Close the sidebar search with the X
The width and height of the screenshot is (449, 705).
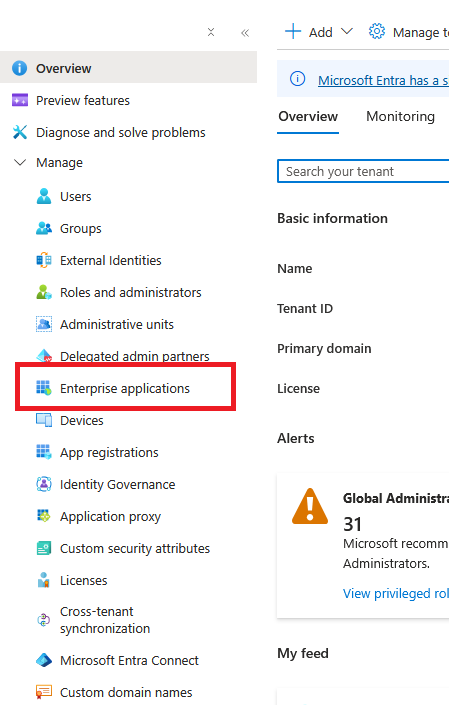tap(211, 32)
